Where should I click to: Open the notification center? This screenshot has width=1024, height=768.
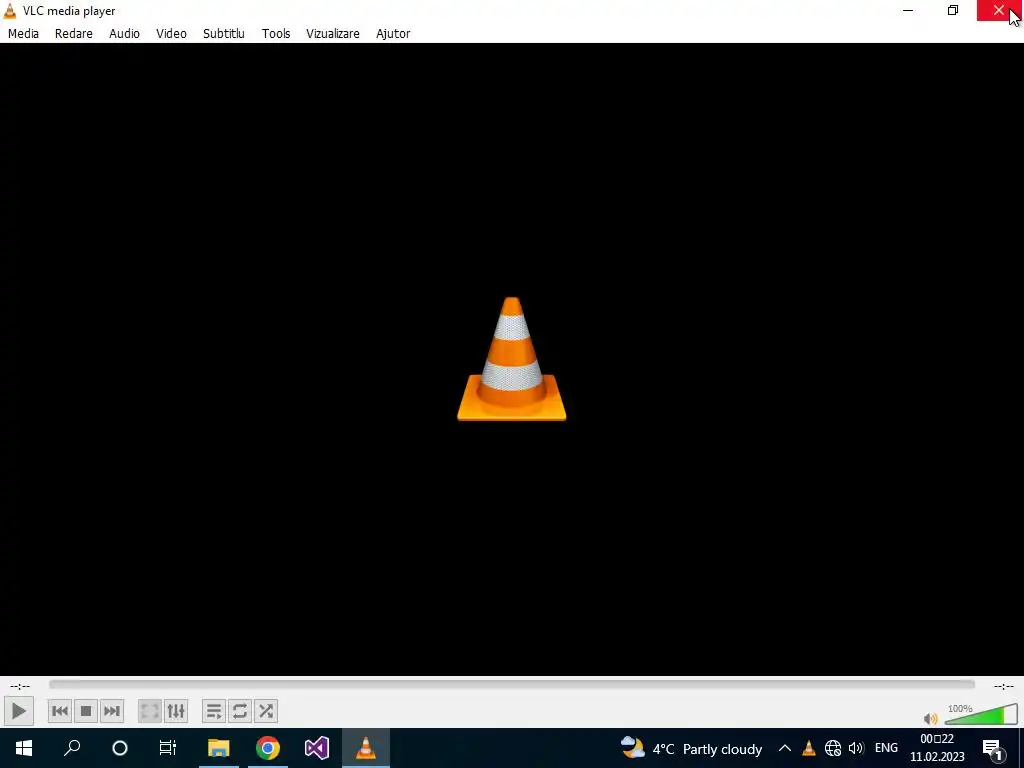coord(993,748)
